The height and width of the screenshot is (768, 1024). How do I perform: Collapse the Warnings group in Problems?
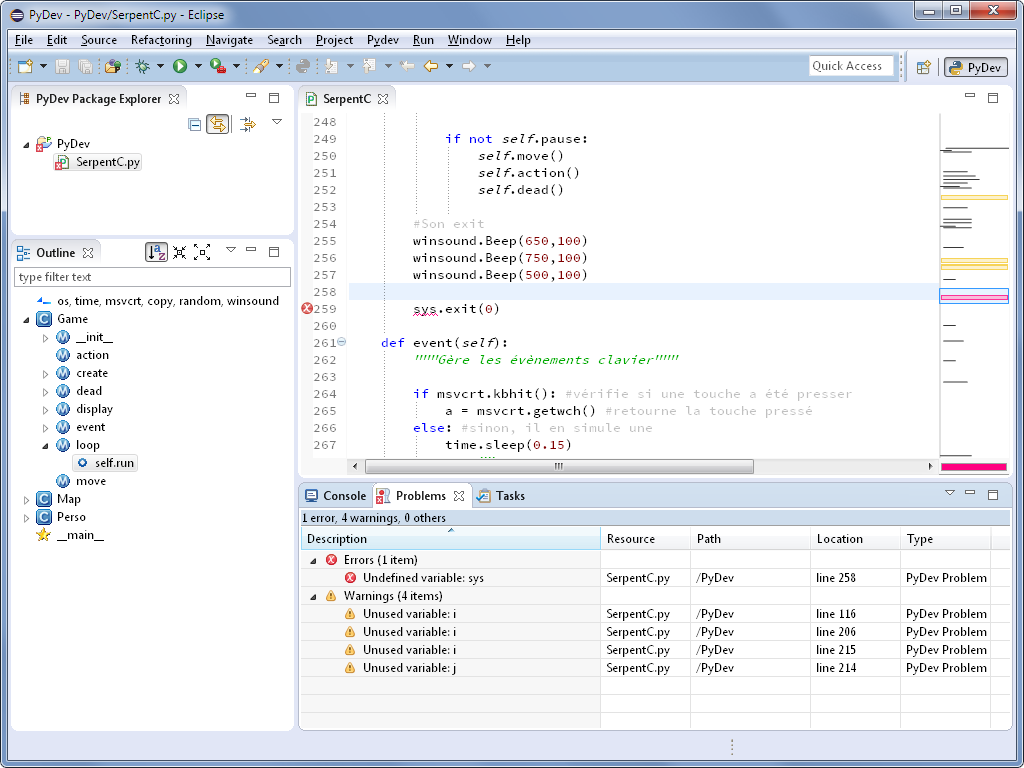tap(313, 596)
